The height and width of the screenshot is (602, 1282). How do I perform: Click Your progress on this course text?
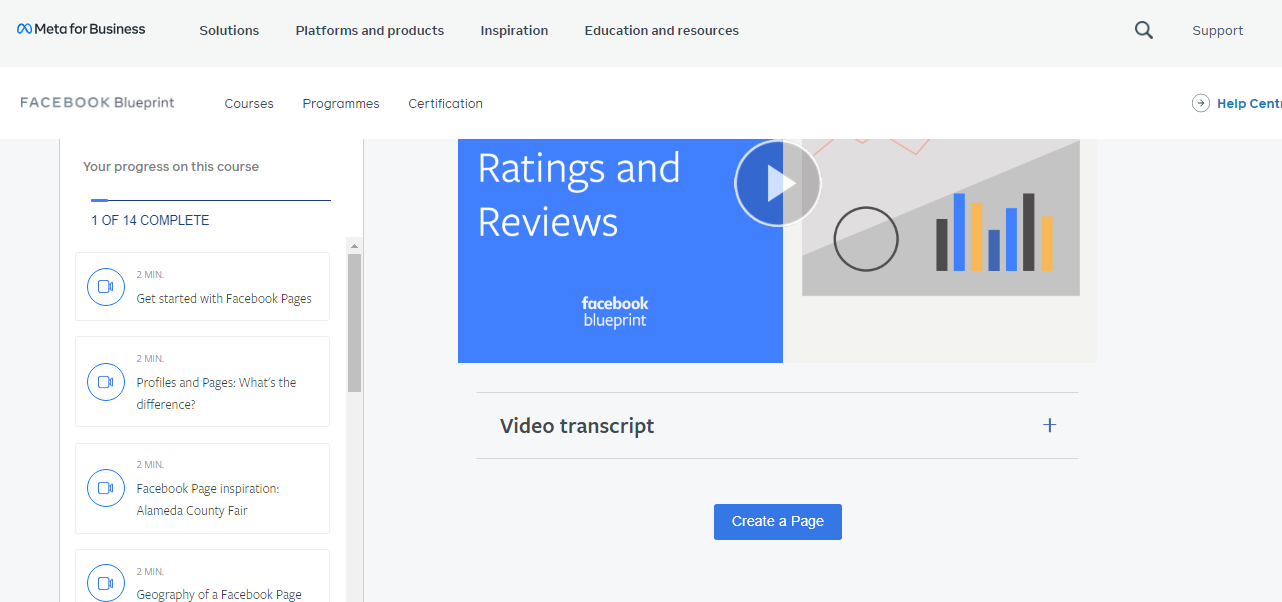[x=171, y=167]
